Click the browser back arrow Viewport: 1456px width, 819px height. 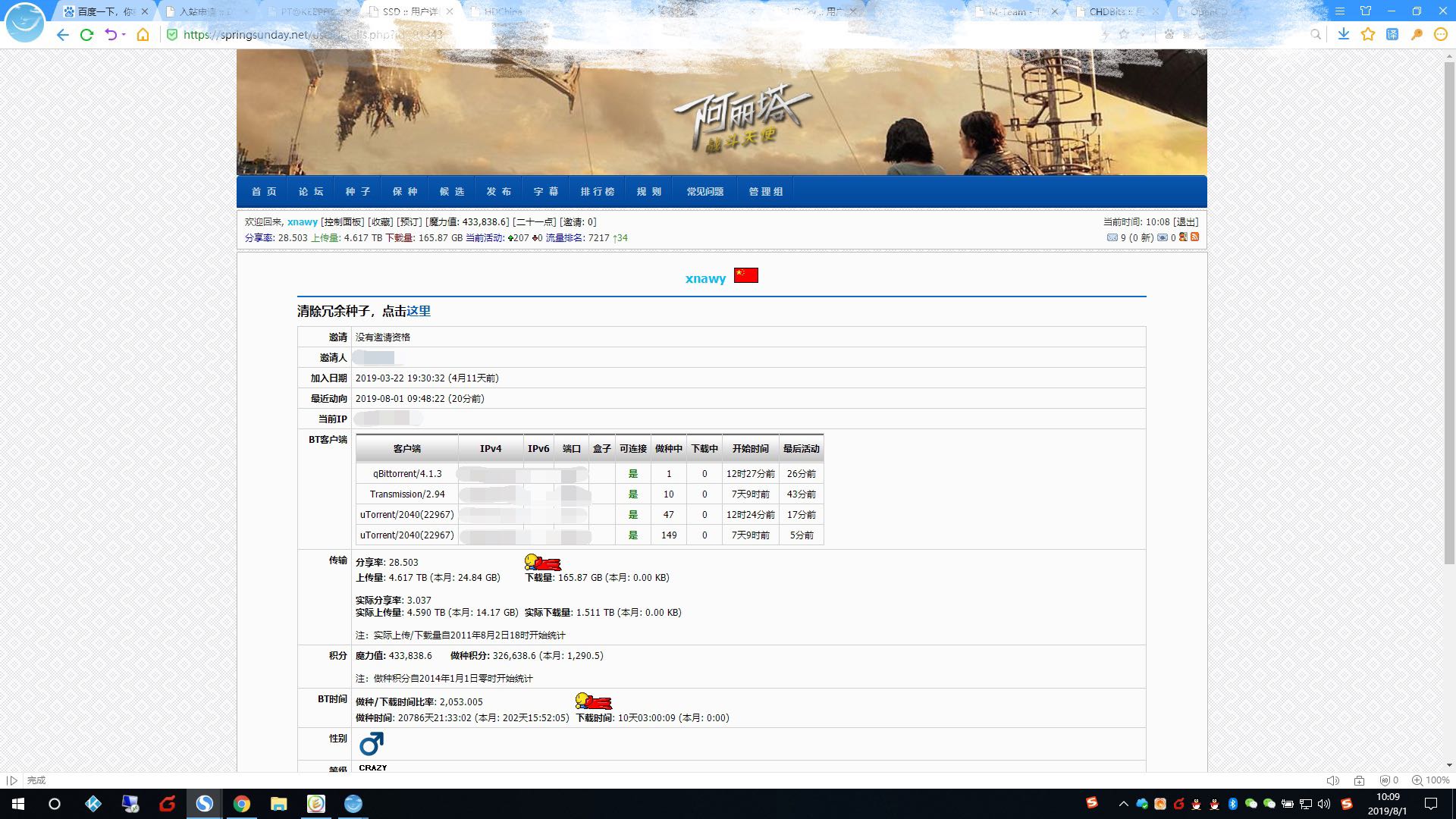[62, 35]
